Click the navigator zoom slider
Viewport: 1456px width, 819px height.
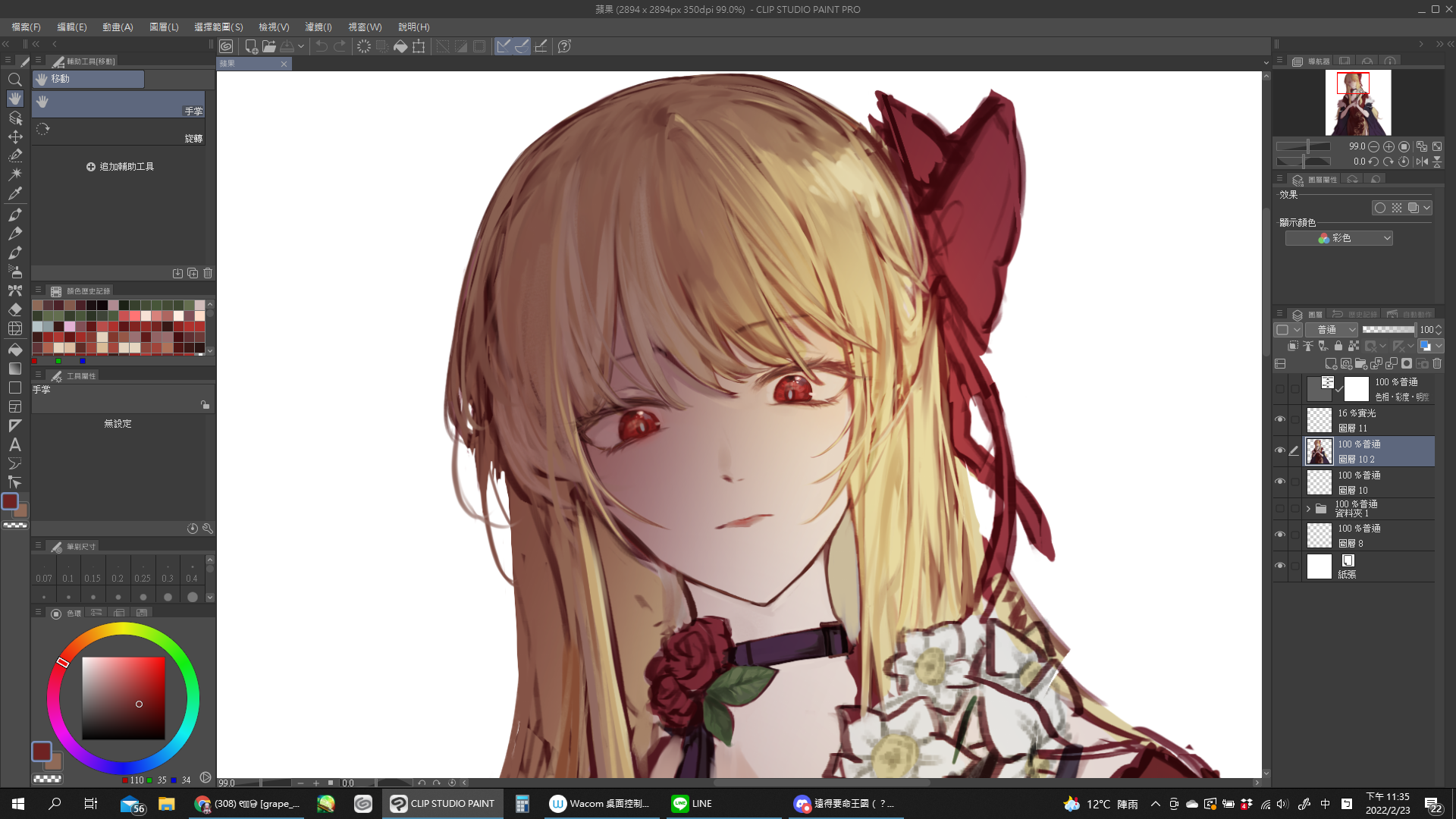[1303, 146]
